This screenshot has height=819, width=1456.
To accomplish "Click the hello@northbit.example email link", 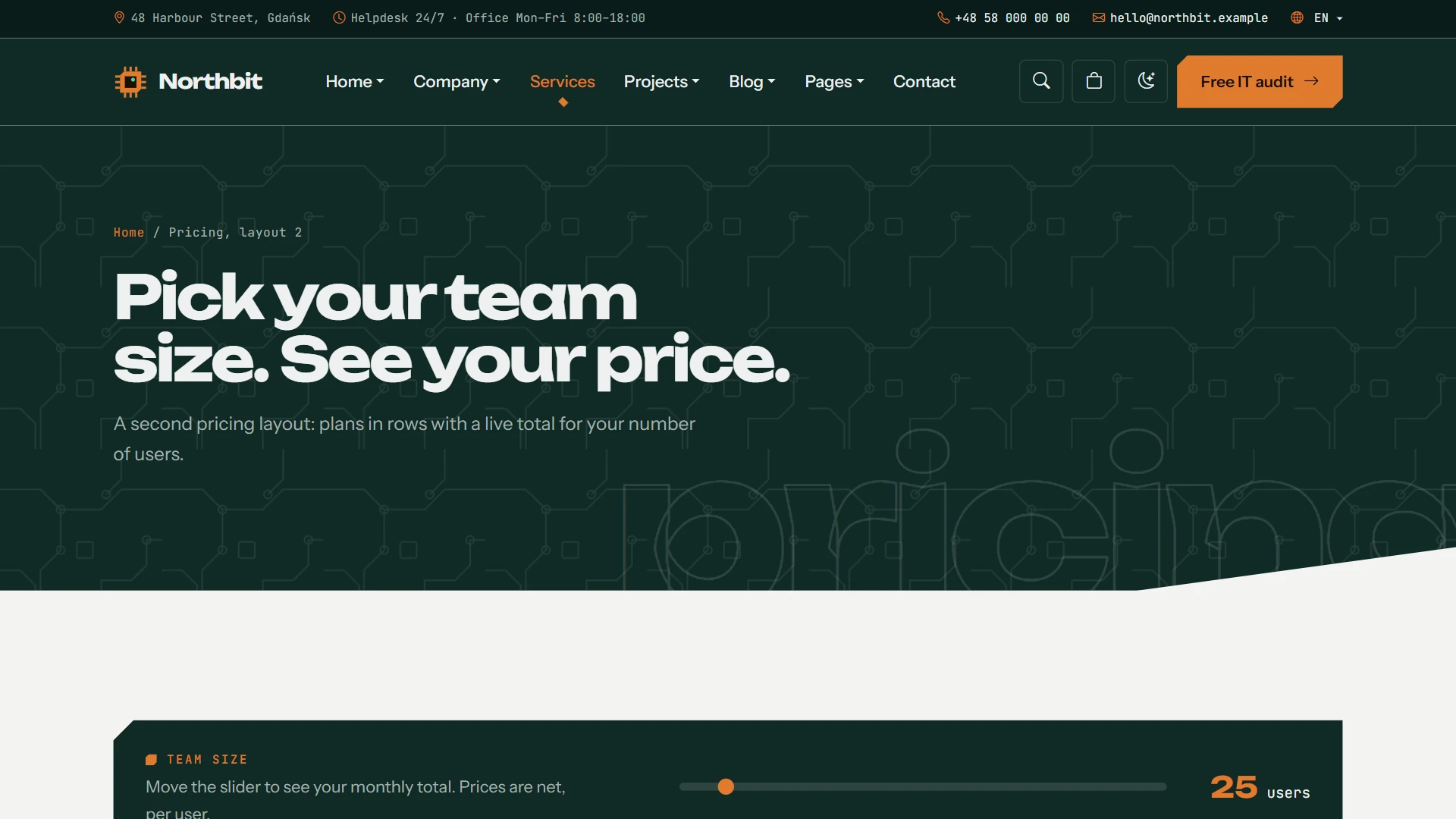I will [x=1188, y=17].
